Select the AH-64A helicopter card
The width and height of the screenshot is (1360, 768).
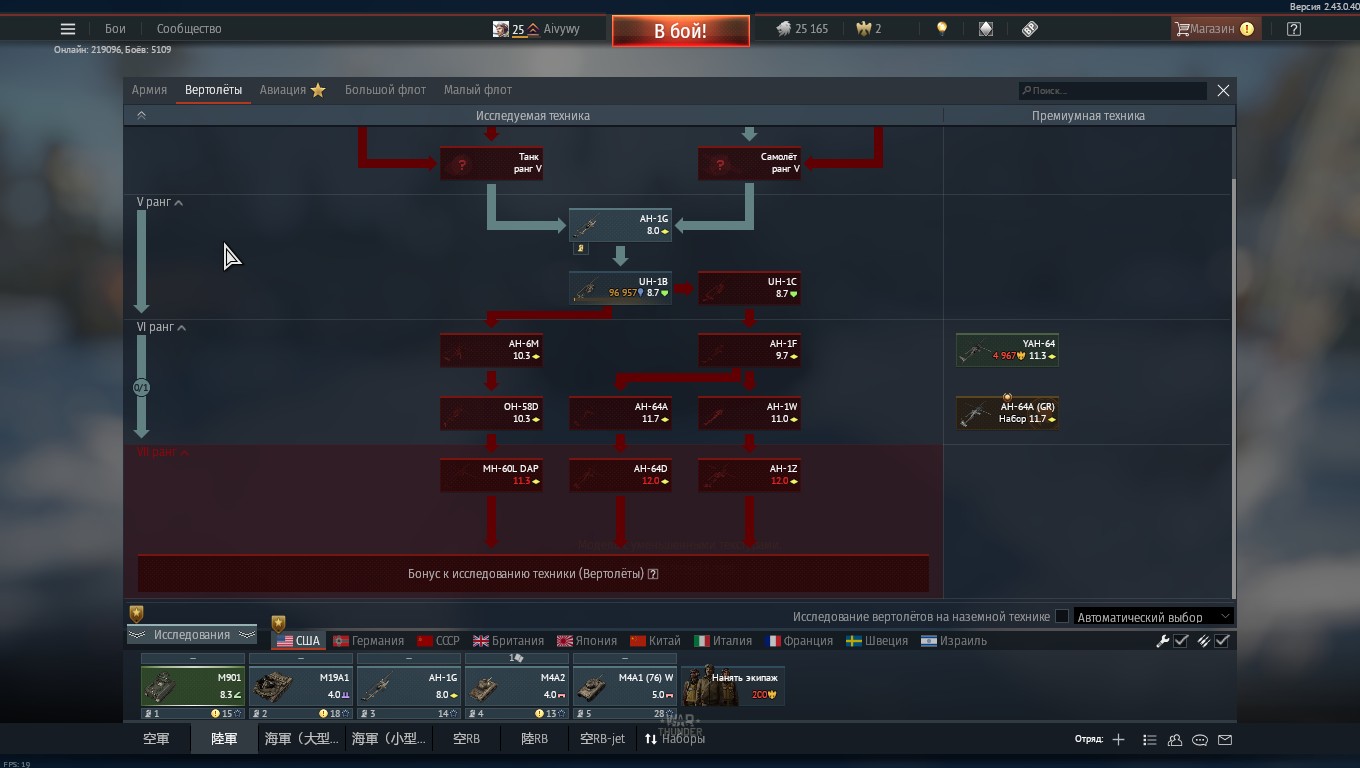(620, 413)
